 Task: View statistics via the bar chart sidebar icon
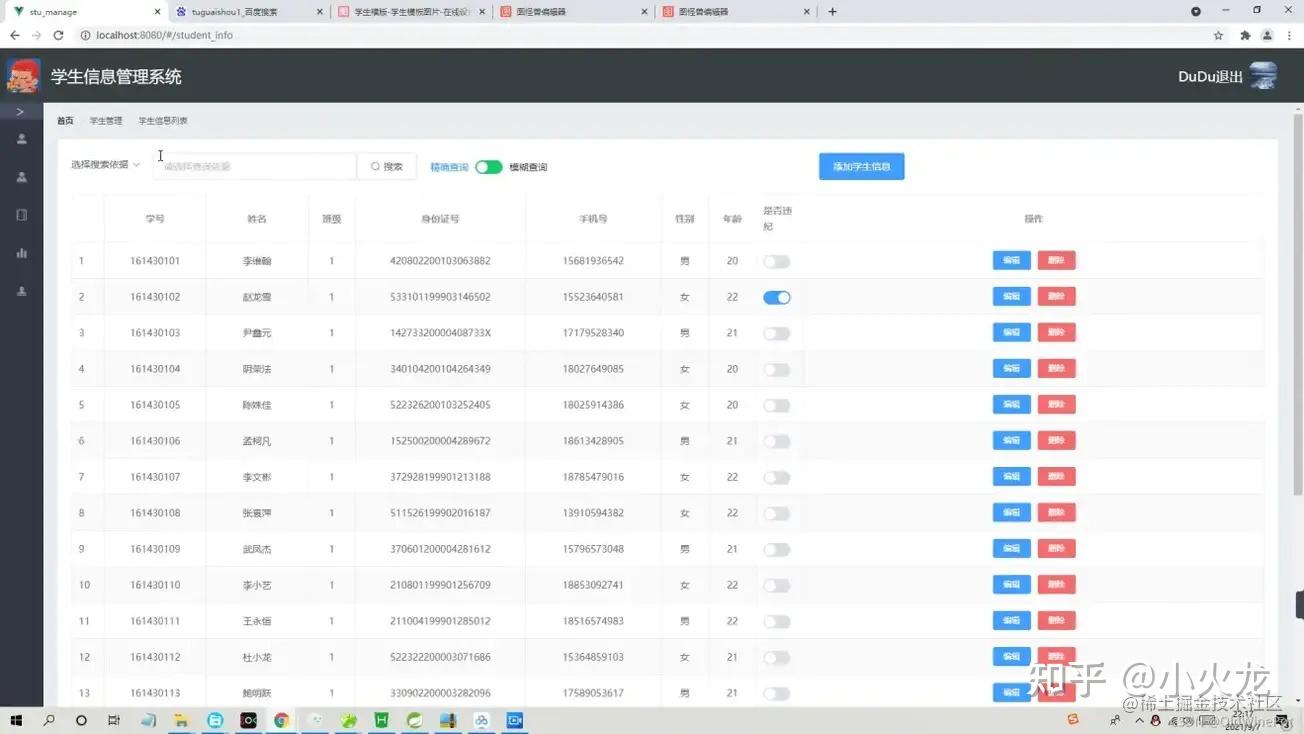(22, 252)
